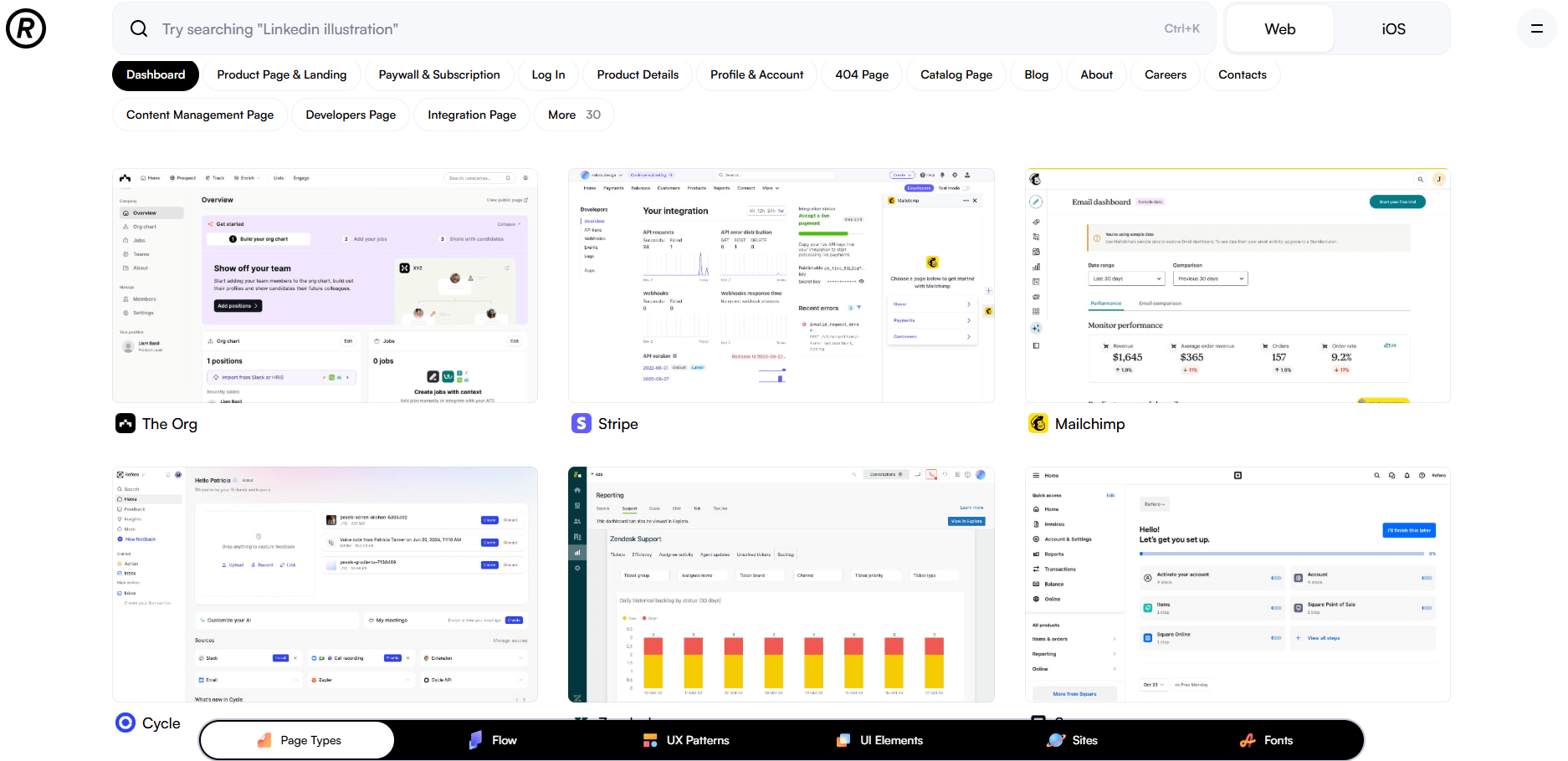
Task: Select the Blog filter
Action: (1036, 74)
